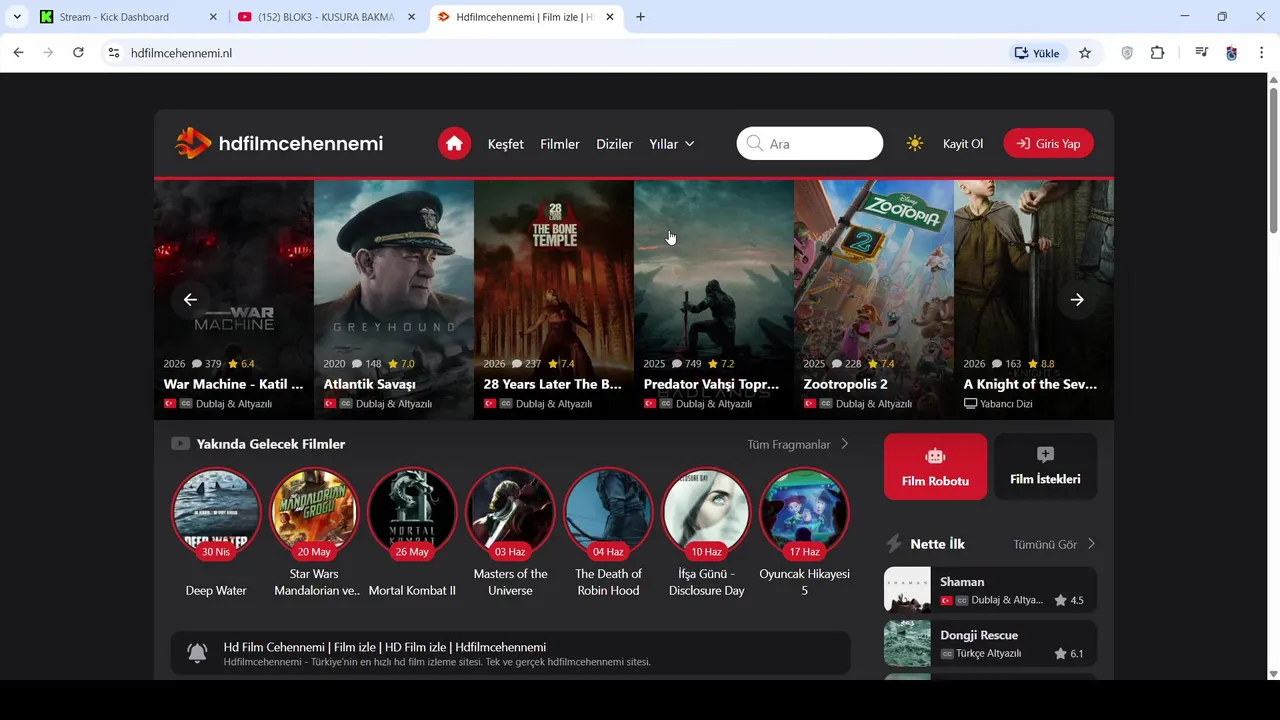Open A Knight of the Seven Kingdoms poster
Viewport: 1280px width, 720px height.
(x=1034, y=299)
